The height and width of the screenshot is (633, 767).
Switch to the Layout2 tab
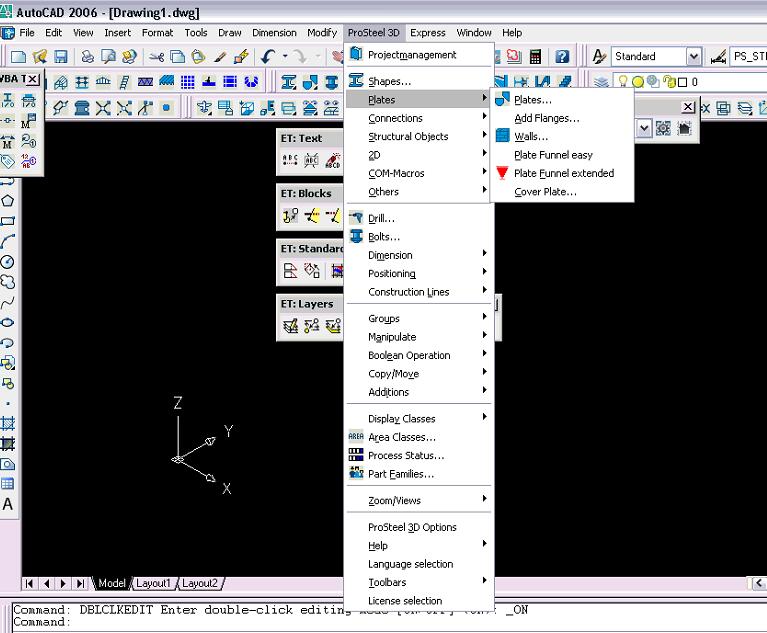pos(200,583)
